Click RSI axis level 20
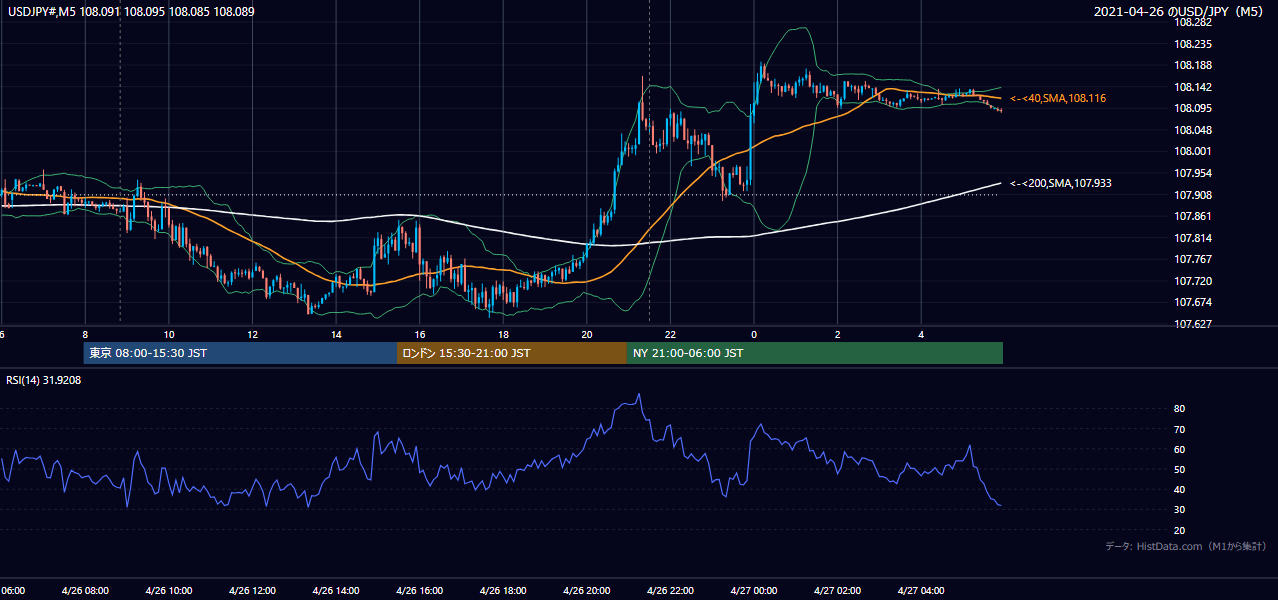Screen dimensions: 1278x600 click(x=1180, y=530)
